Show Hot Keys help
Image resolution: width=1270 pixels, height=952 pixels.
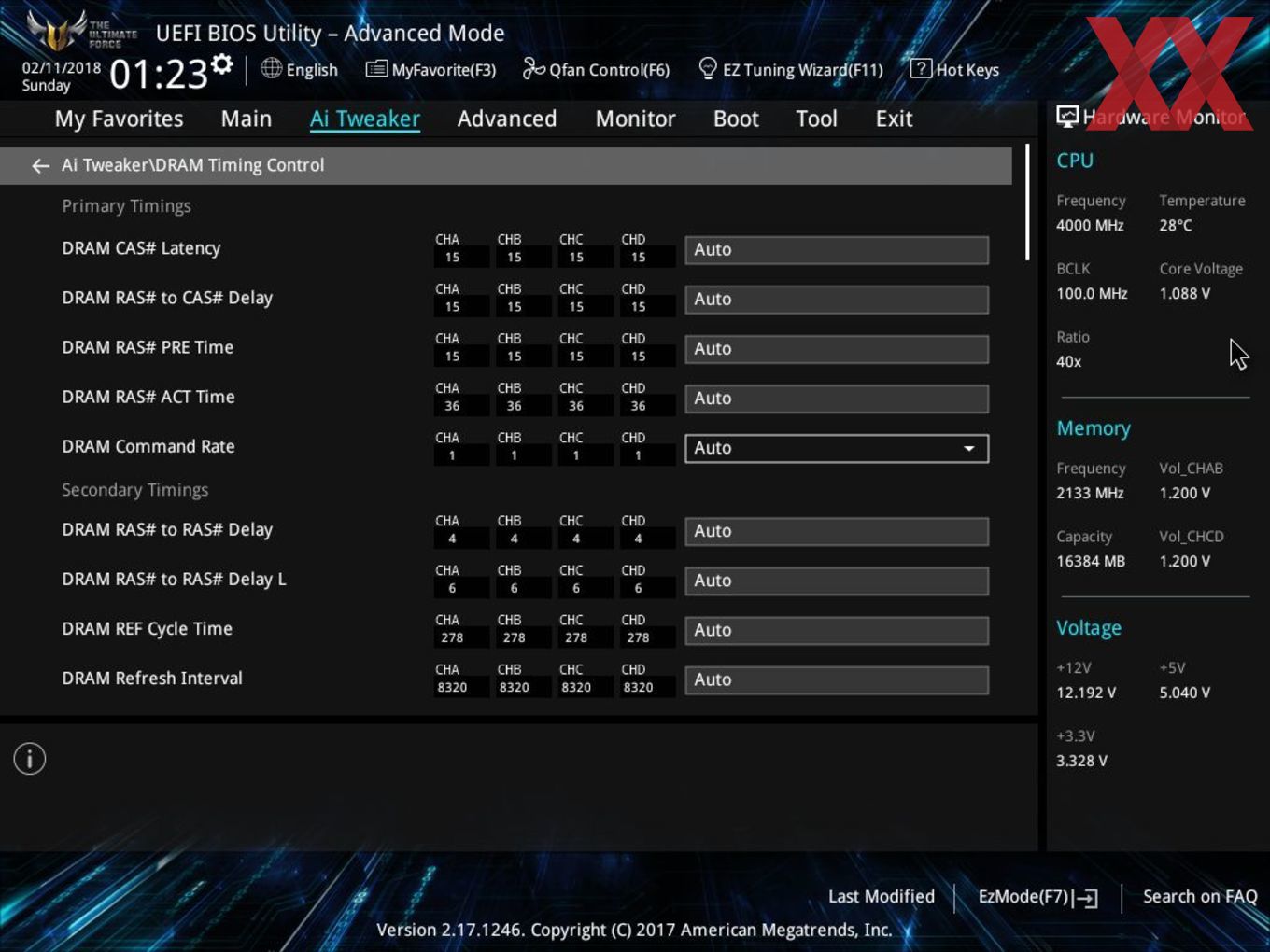[954, 69]
